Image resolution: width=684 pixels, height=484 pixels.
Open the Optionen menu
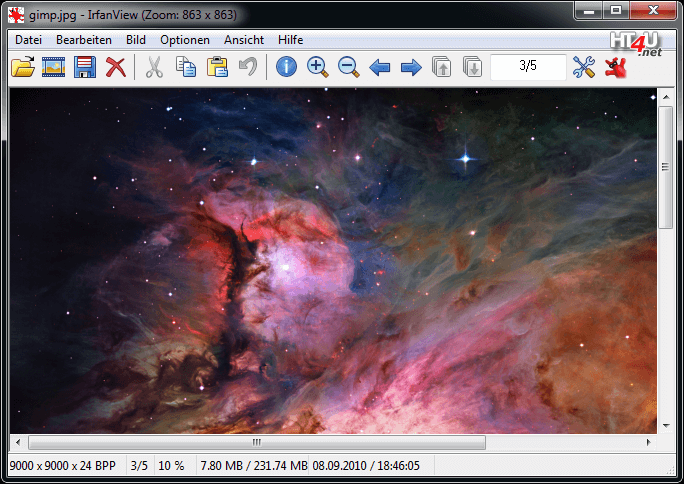pyautogui.click(x=185, y=40)
